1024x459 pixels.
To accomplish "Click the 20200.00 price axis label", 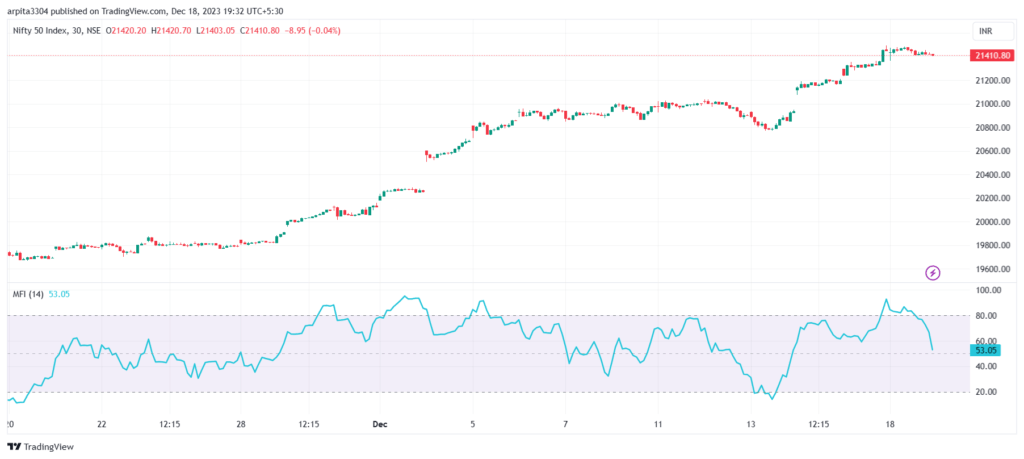I will pyautogui.click(x=992, y=198).
